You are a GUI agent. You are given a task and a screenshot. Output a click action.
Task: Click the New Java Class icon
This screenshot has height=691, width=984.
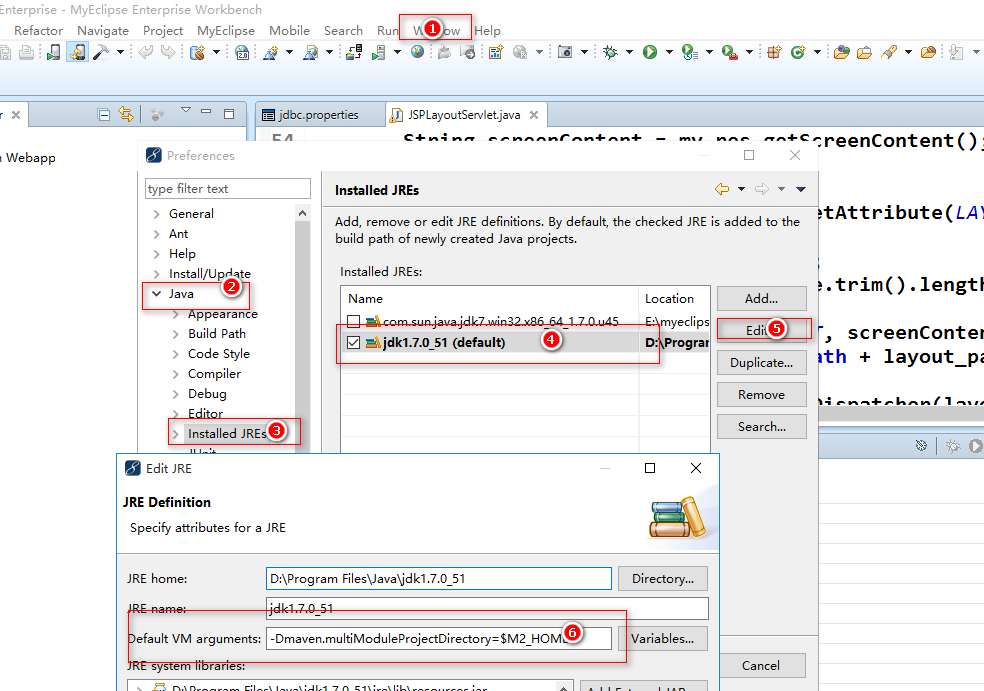(798, 52)
